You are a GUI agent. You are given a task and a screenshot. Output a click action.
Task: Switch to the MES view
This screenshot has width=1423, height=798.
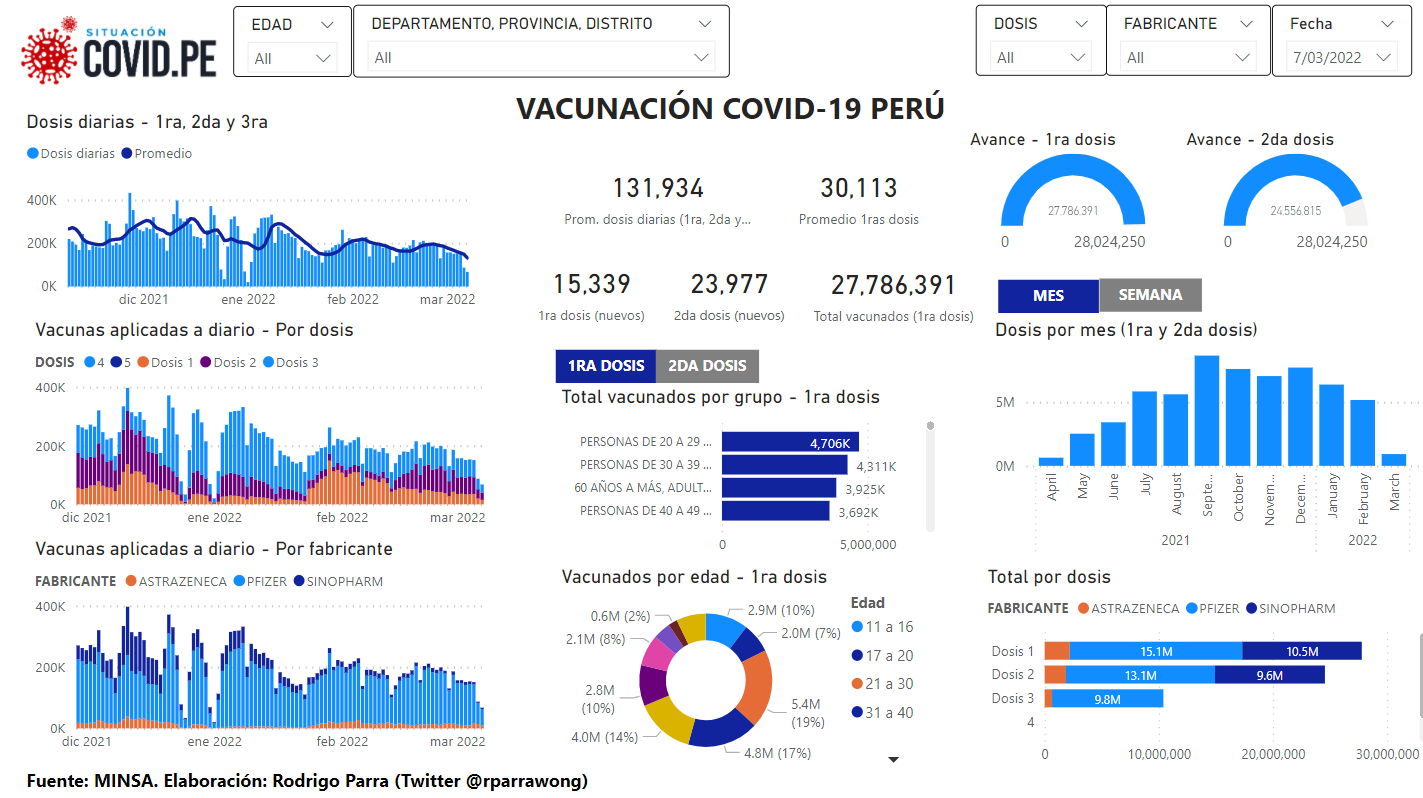(x=1048, y=295)
